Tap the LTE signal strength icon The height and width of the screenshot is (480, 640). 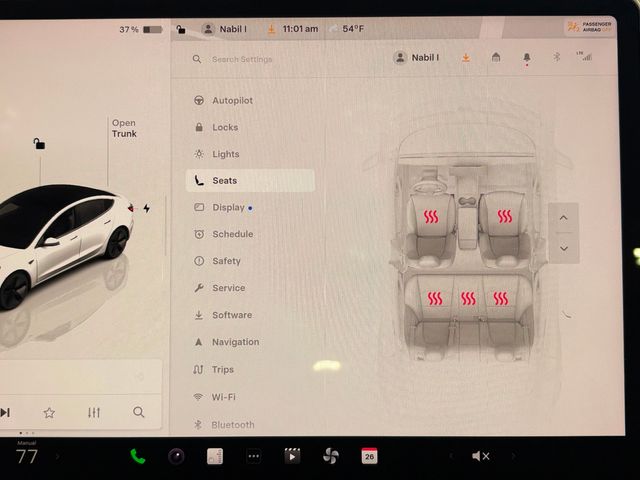[584, 56]
